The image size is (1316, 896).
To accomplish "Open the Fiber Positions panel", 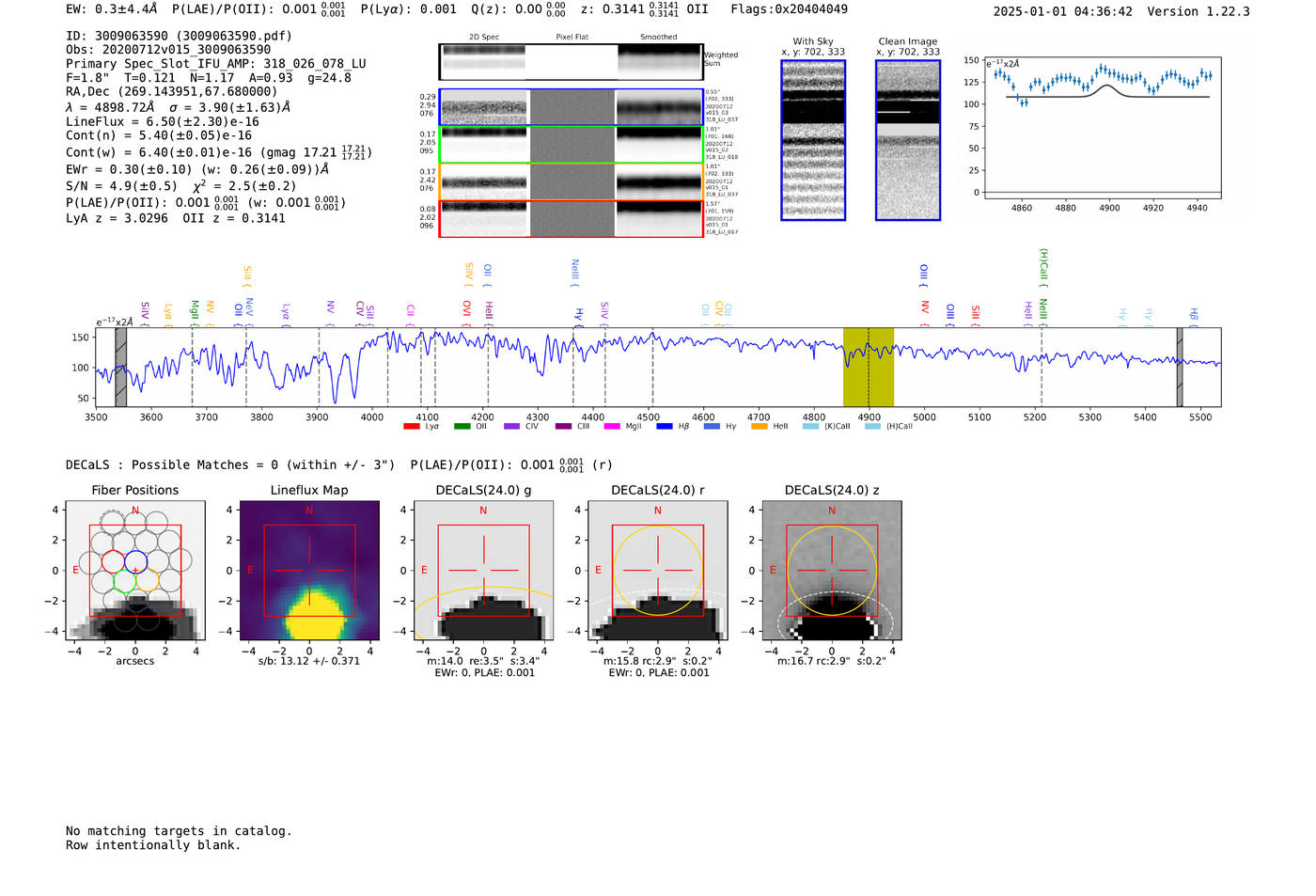I will pos(135,571).
